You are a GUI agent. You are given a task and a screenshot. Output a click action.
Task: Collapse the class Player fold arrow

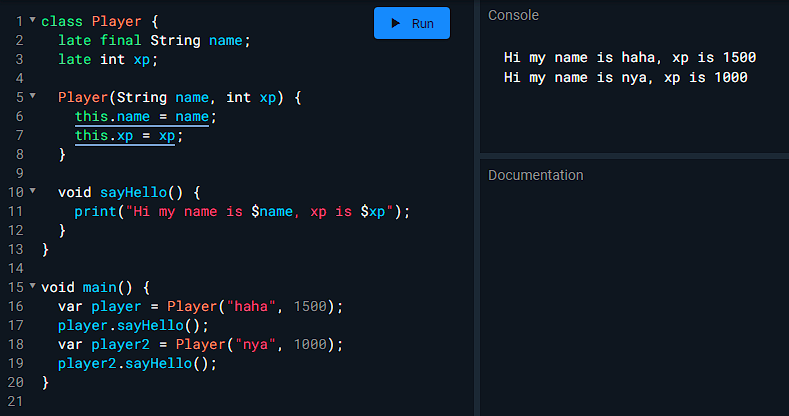click(33, 20)
